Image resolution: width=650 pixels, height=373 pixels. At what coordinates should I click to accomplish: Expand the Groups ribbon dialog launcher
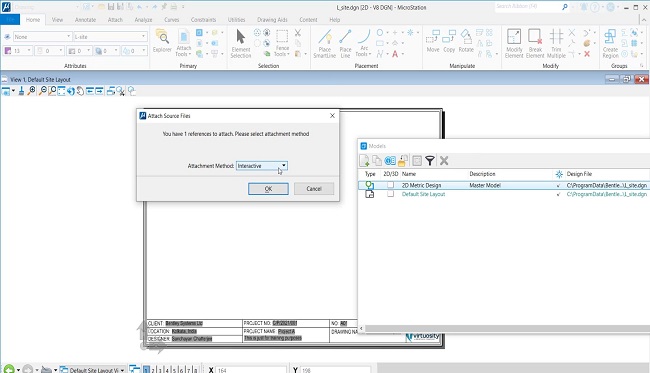click(642, 65)
